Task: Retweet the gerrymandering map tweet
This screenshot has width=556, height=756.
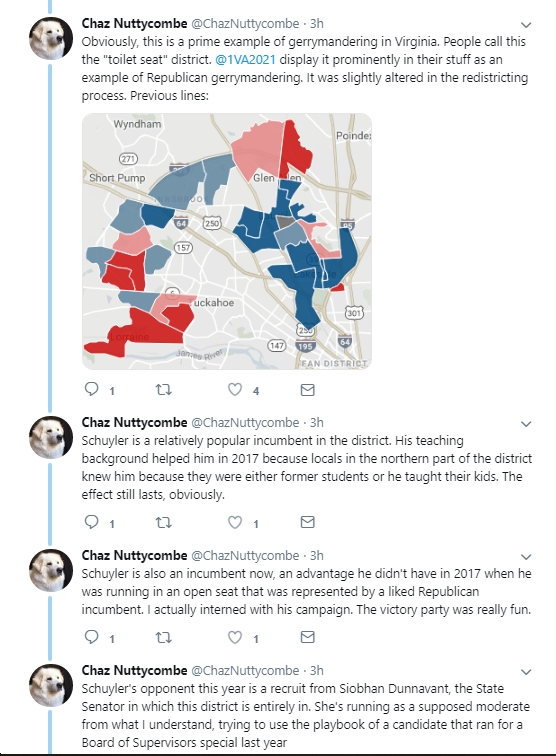Action: click(164, 389)
